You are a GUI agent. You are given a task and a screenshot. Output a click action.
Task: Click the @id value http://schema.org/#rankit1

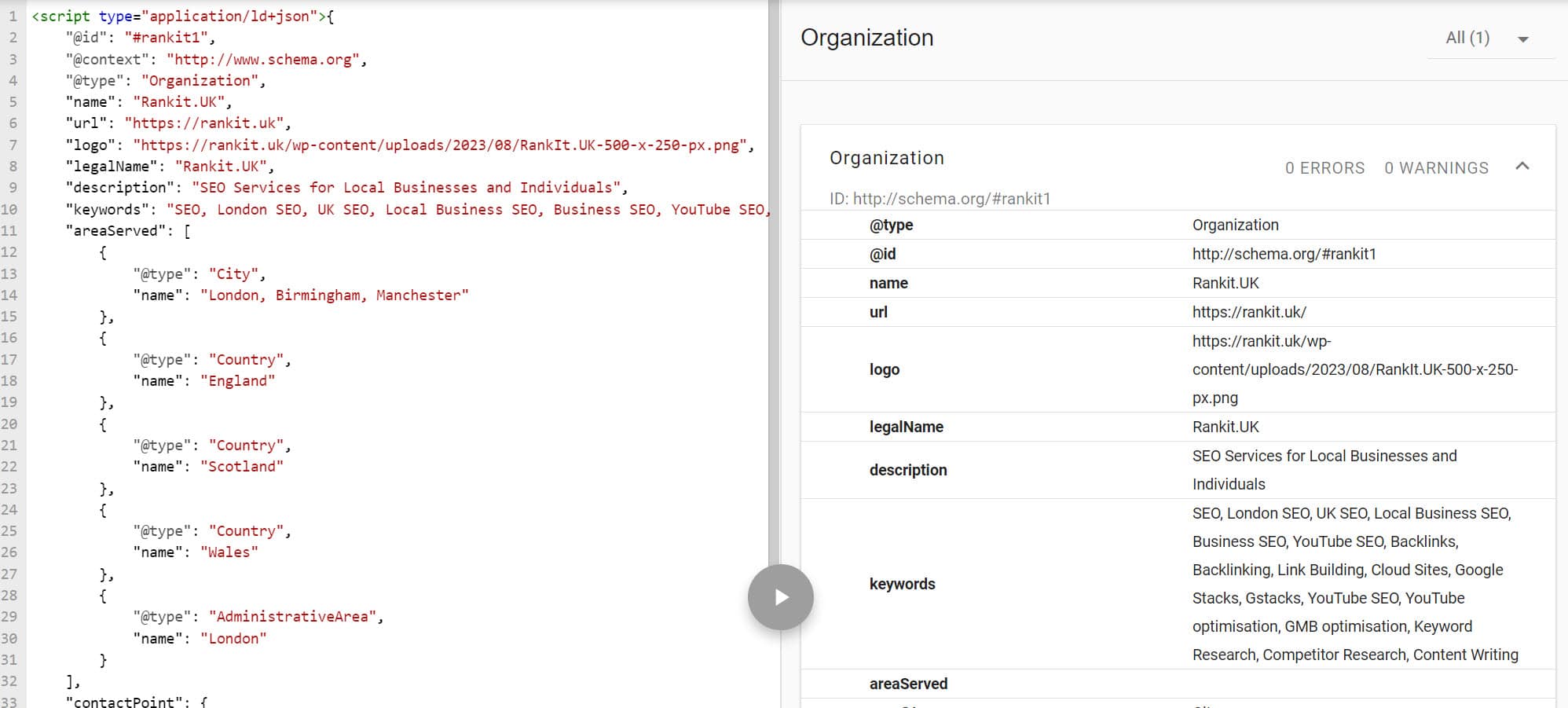(x=1284, y=254)
